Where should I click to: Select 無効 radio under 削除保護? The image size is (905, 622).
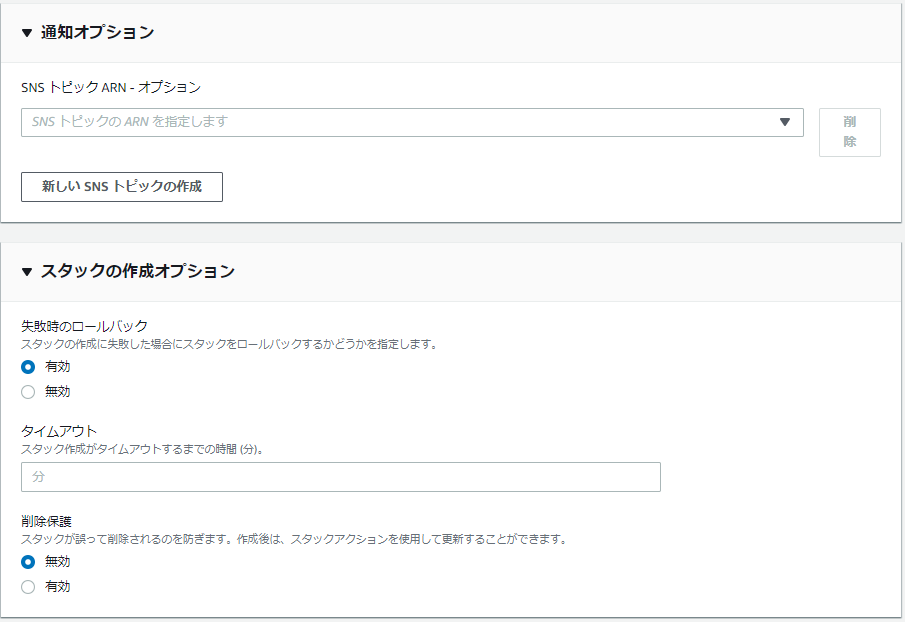pyautogui.click(x=28, y=561)
